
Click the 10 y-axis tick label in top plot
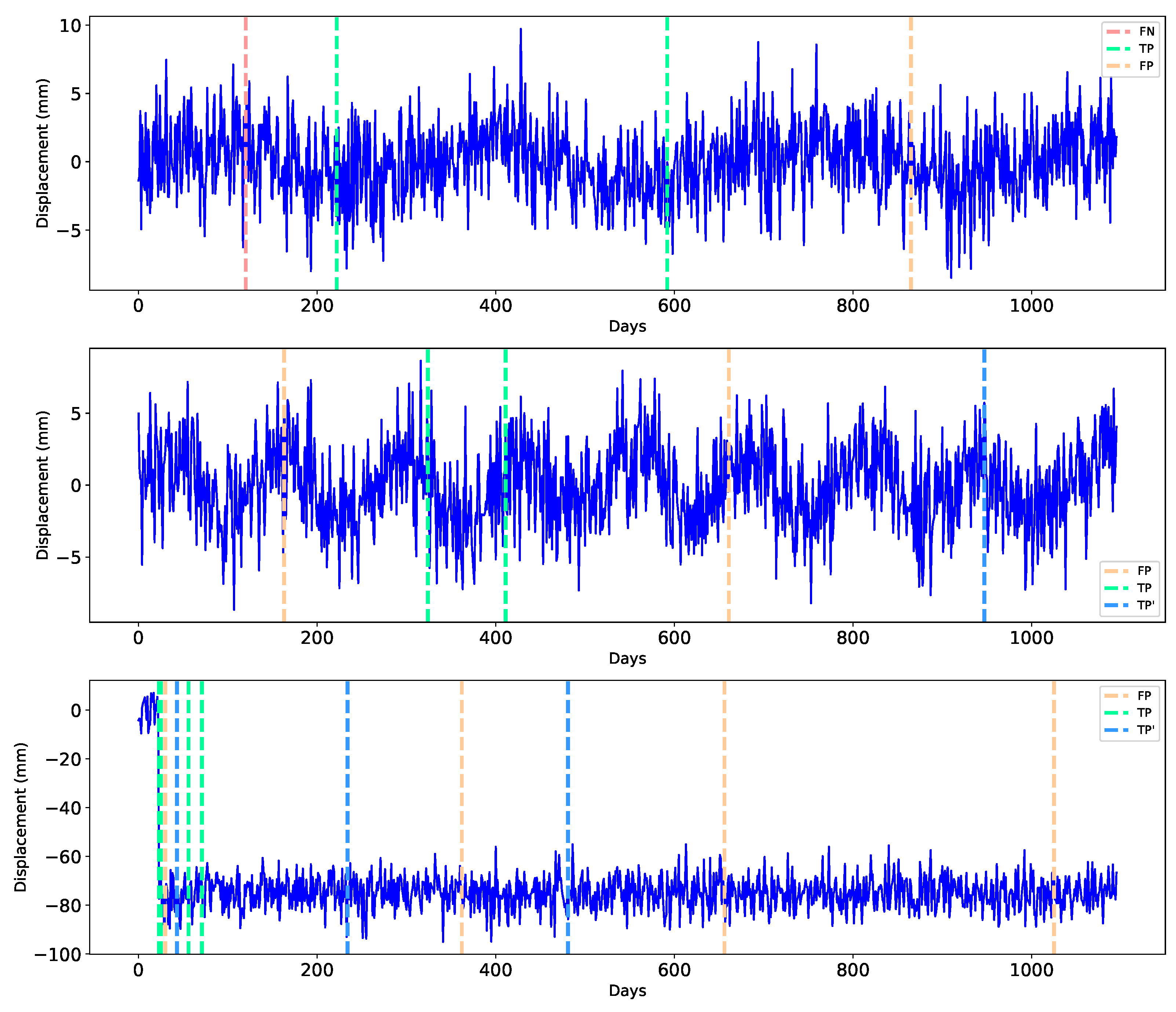(x=70, y=26)
